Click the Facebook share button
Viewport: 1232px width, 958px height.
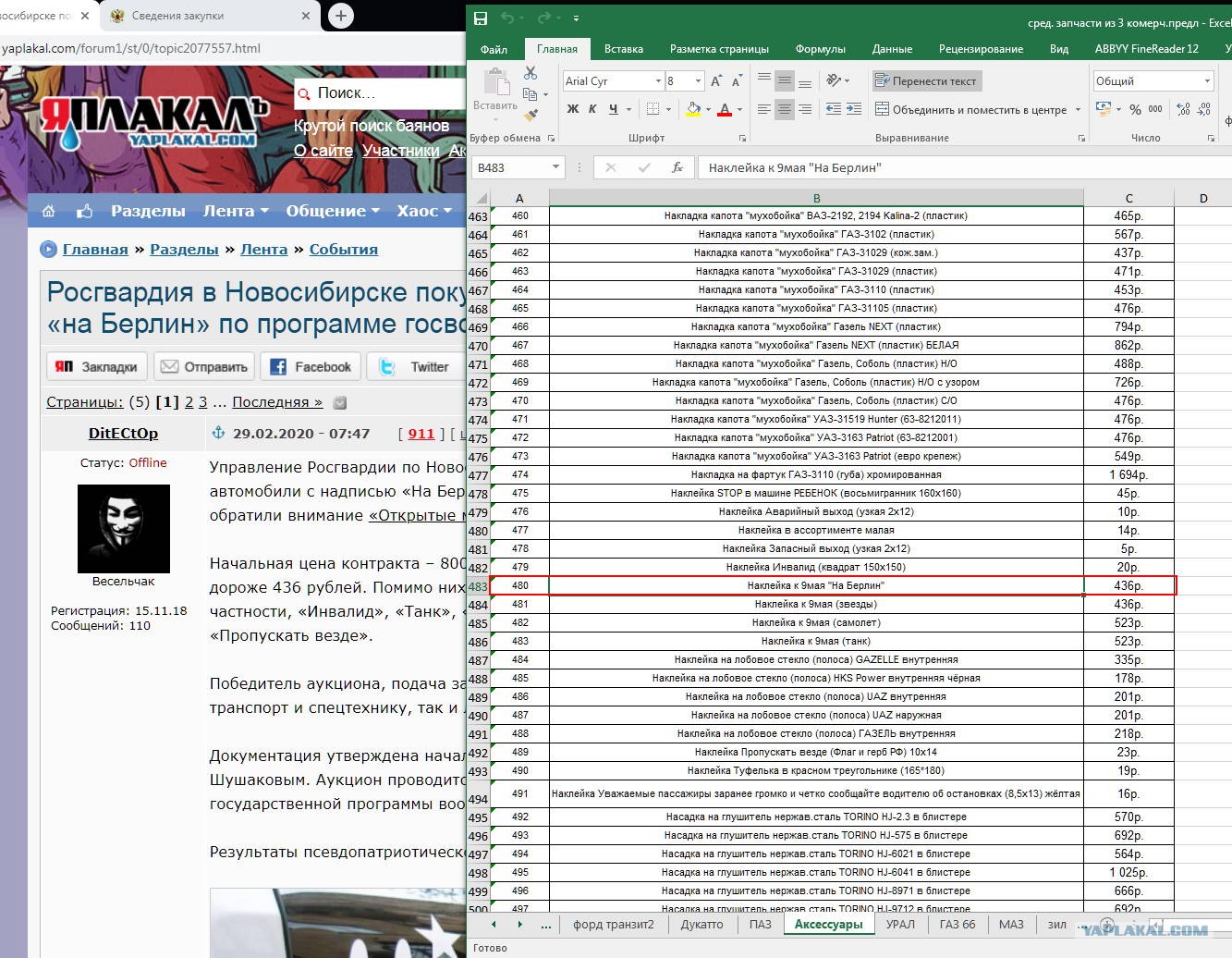tap(311, 367)
